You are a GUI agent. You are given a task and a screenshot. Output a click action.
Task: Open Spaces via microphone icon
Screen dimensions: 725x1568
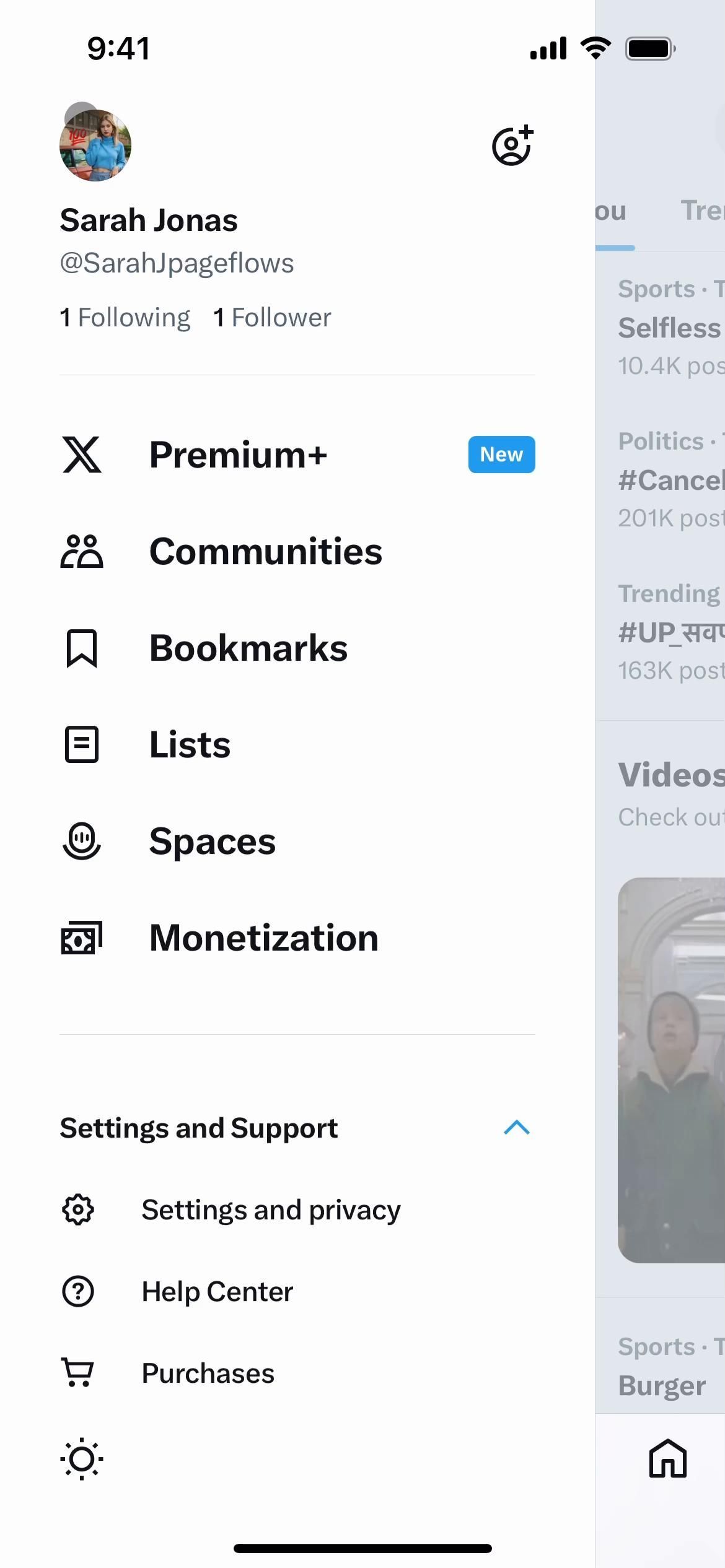[x=82, y=841]
